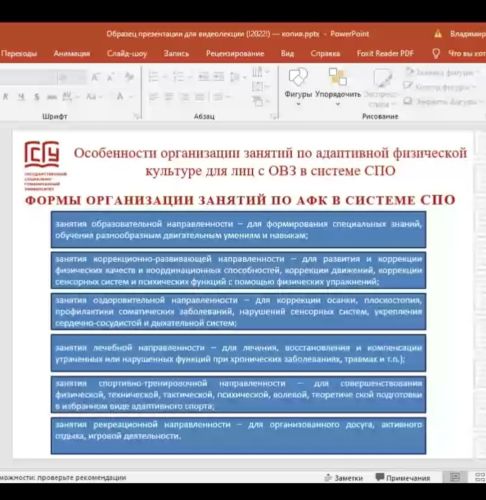
Task: Click the line spacing icon
Action: (x=235, y=77)
